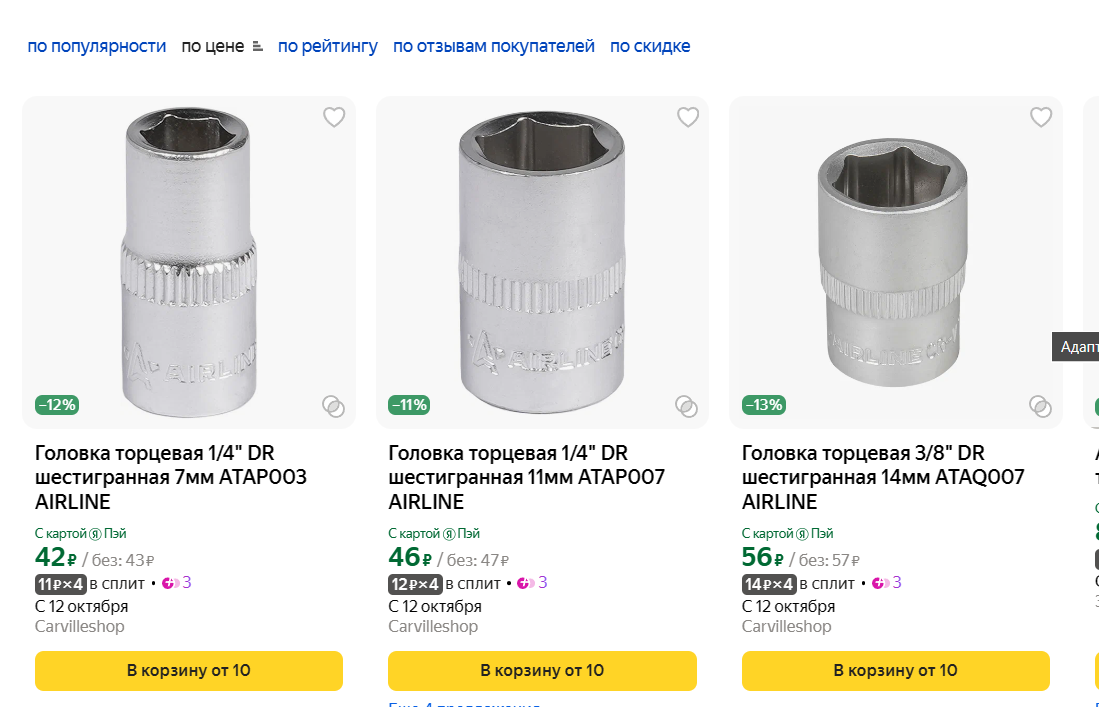Viewport: 1099px width, 707px height.
Task: Add 7mm socket to comparison list icon
Action: (x=333, y=406)
